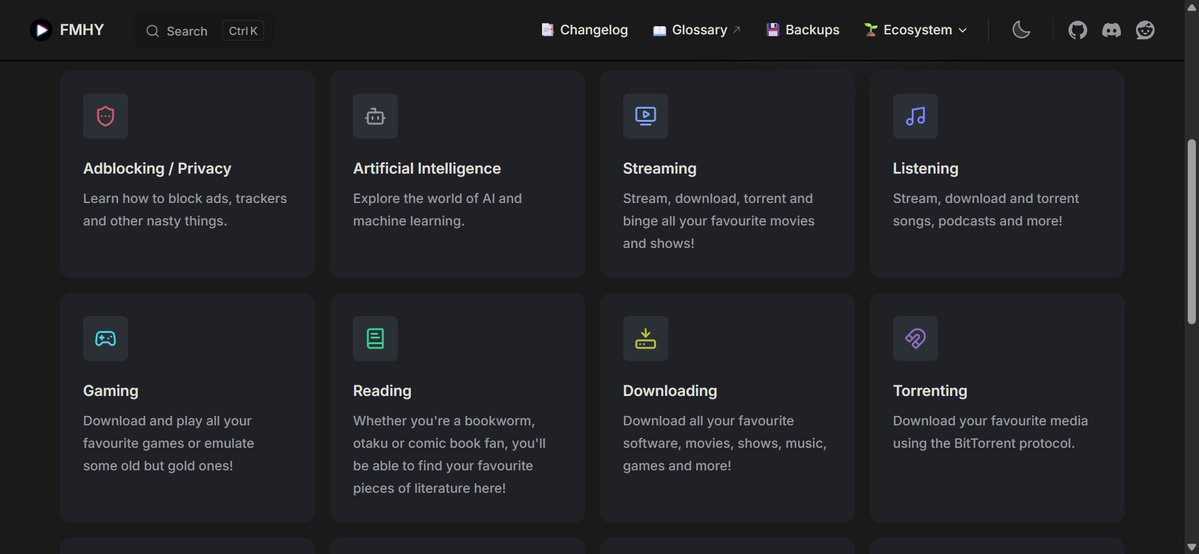This screenshot has height=554, width=1199.
Task: Open the GitHub icon link
Action: pos(1077,31)
